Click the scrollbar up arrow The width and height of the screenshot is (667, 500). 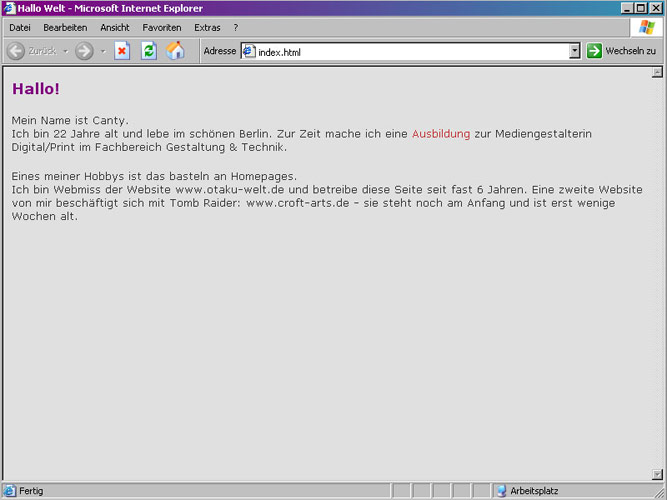coord(657,72)
